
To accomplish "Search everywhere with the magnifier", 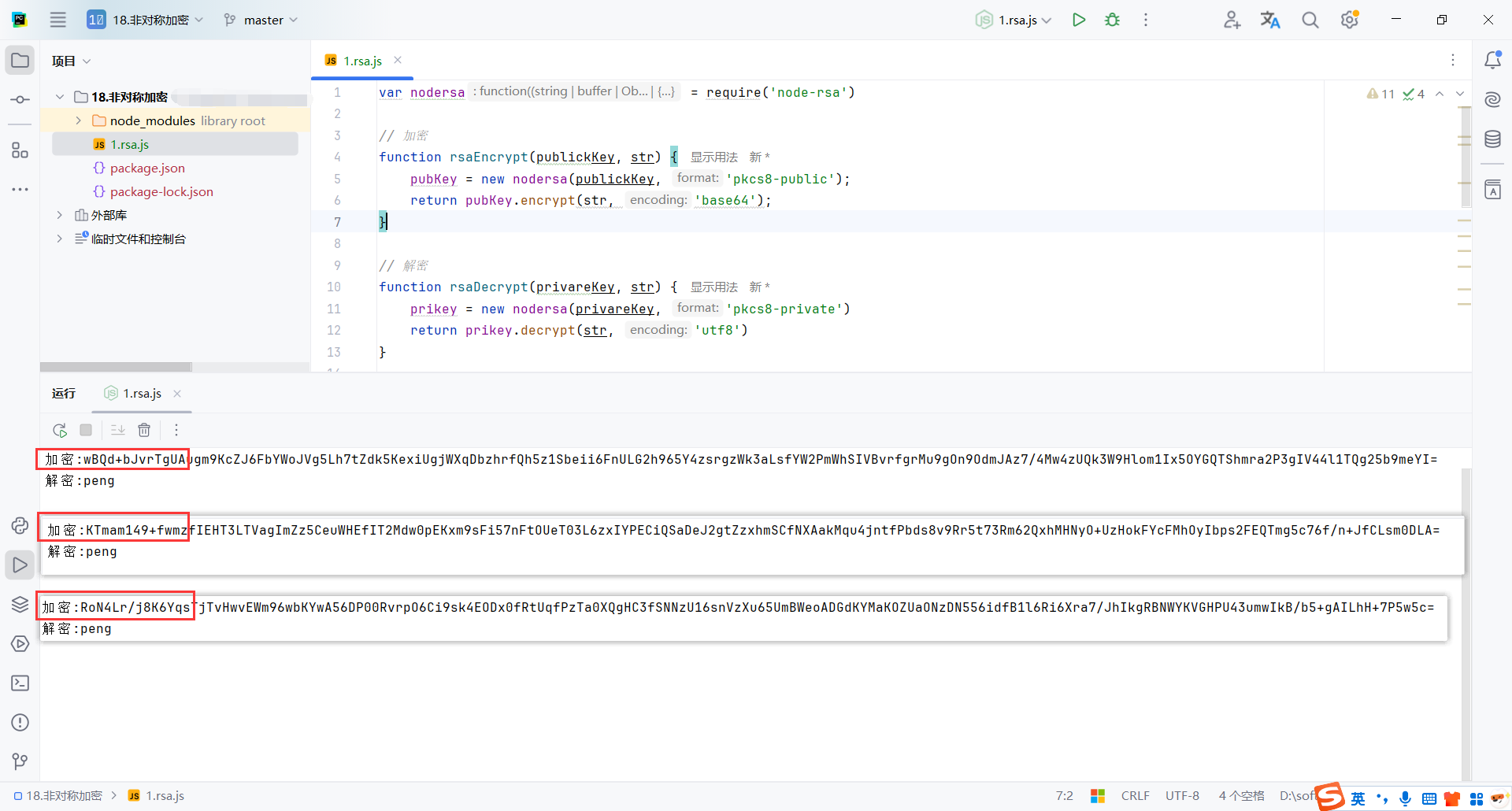I will tap(1310, 20).
